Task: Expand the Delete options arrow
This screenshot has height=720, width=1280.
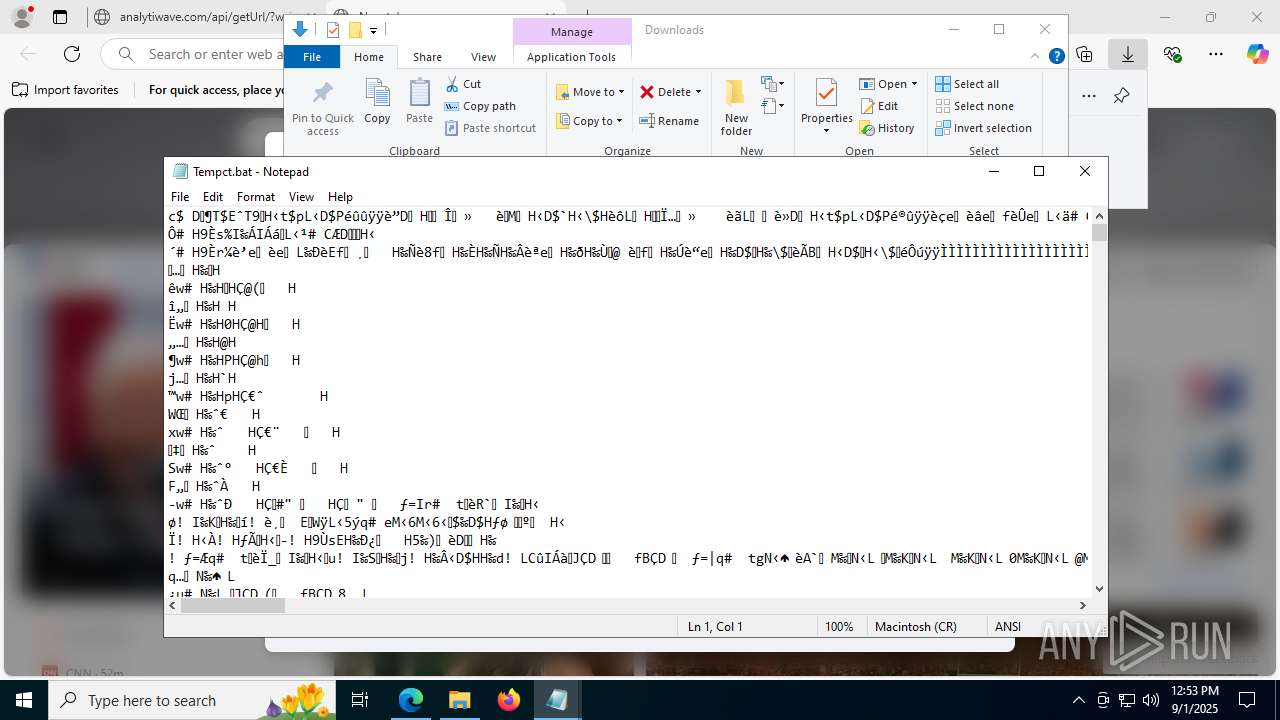Action: tap(698, 92)
